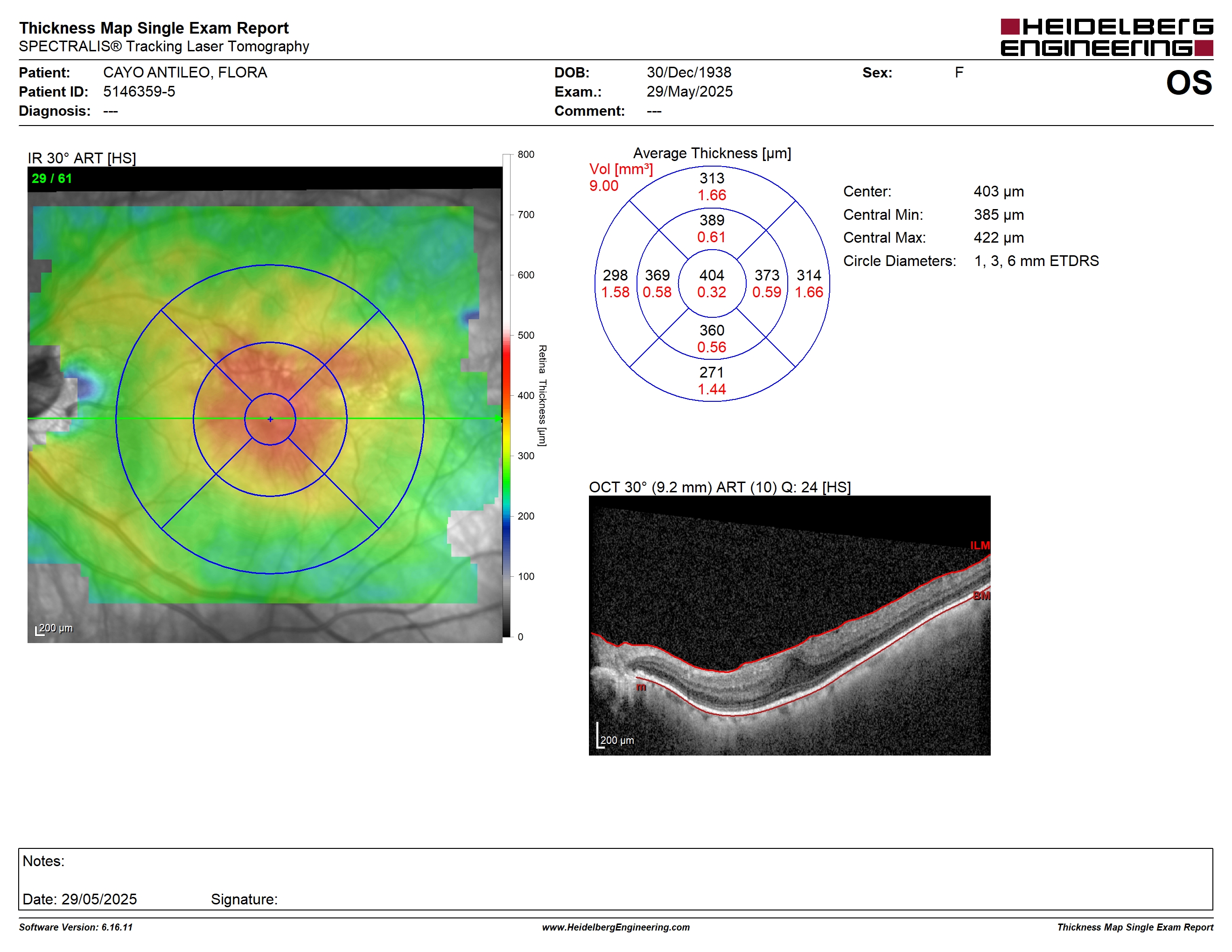Click the green arrowhead at the scan line's end
The height and width of the screenshot is (952, 1232).
click(498, 419)
